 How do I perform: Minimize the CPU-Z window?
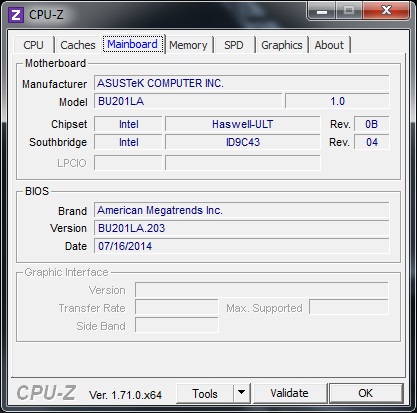pos(321,11)
